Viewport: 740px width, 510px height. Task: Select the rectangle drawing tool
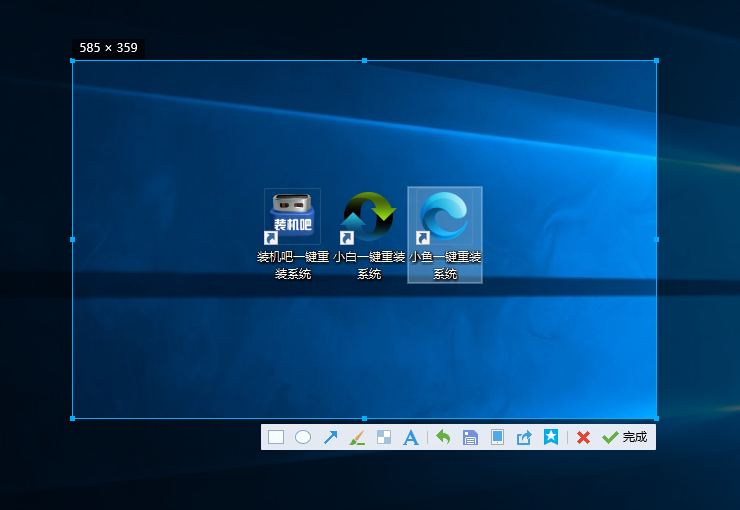coord(276,437)
